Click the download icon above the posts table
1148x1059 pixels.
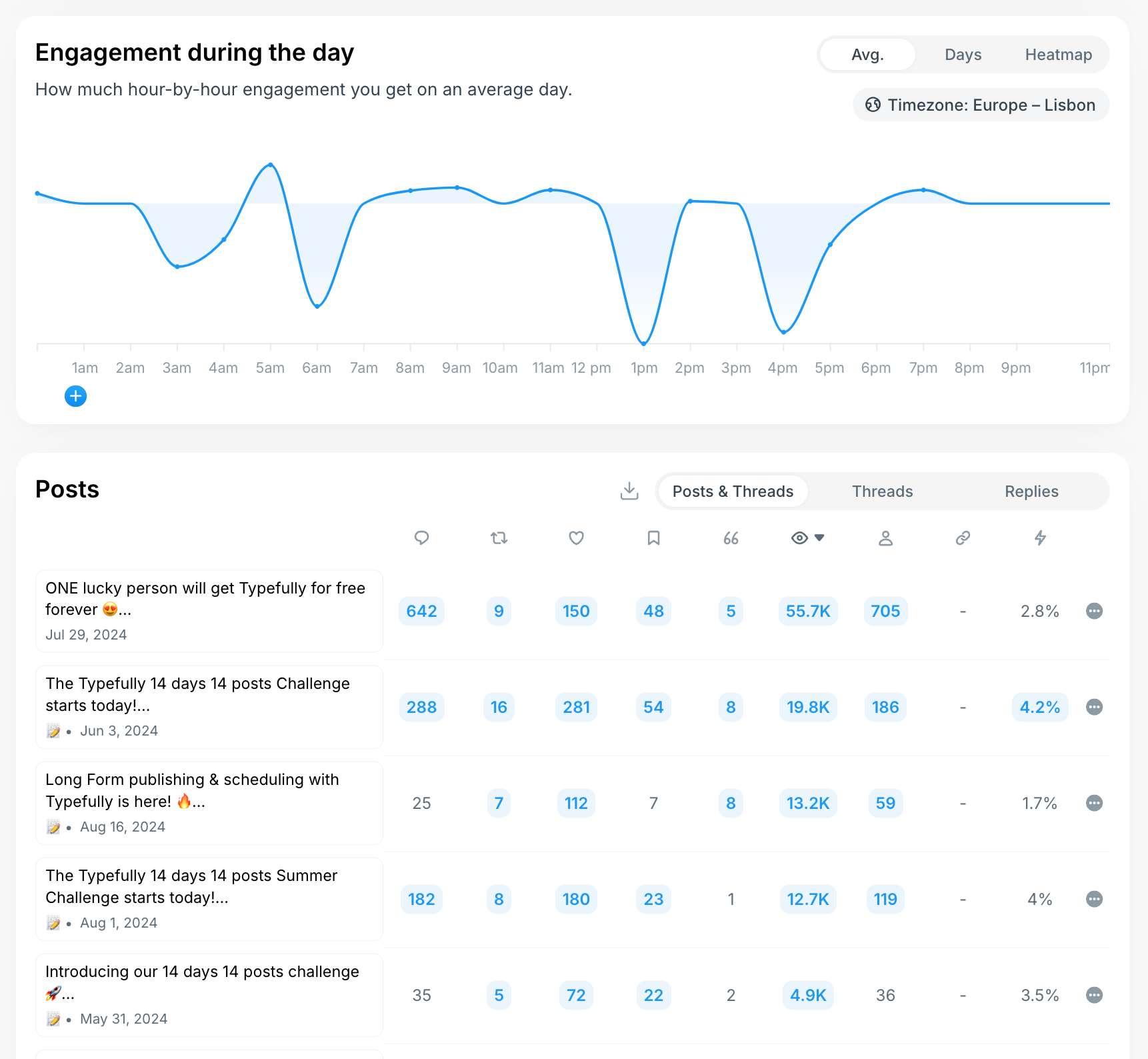click(x=629, y=491)
